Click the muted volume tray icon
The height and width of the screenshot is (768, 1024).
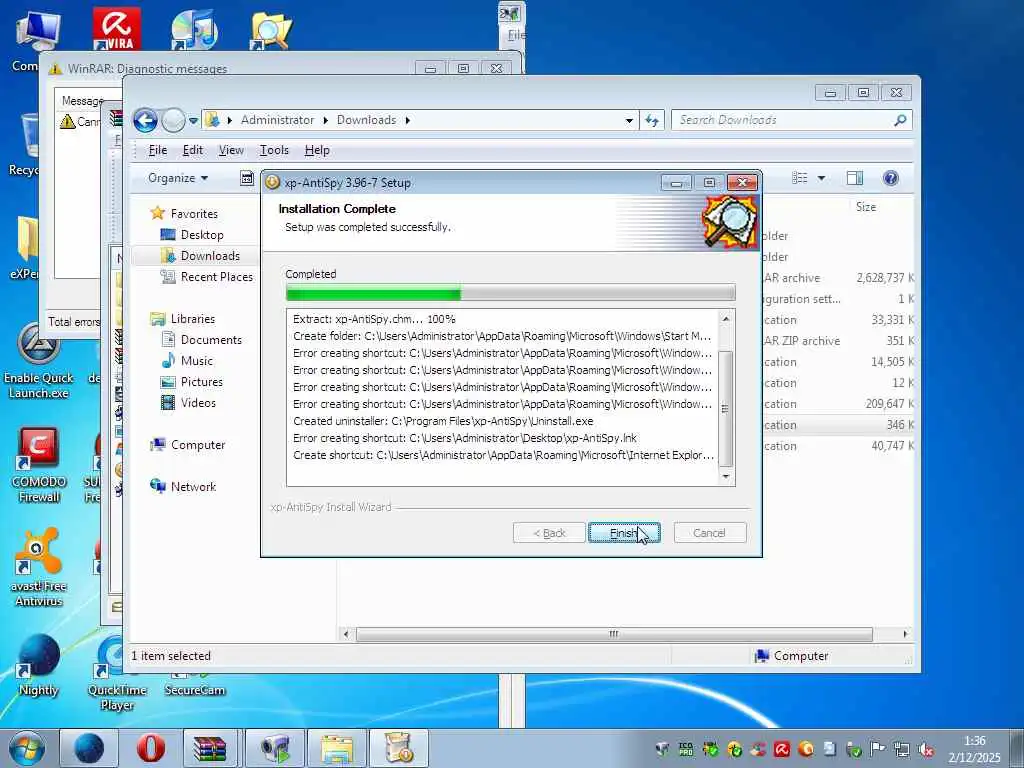(925, 749)
